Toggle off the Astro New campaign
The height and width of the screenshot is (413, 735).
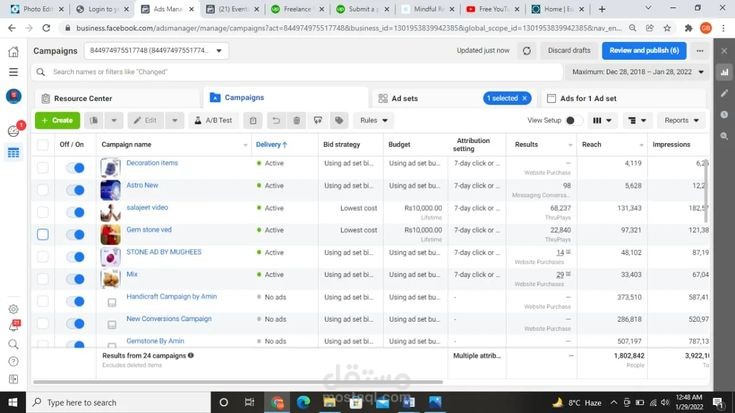75,190
